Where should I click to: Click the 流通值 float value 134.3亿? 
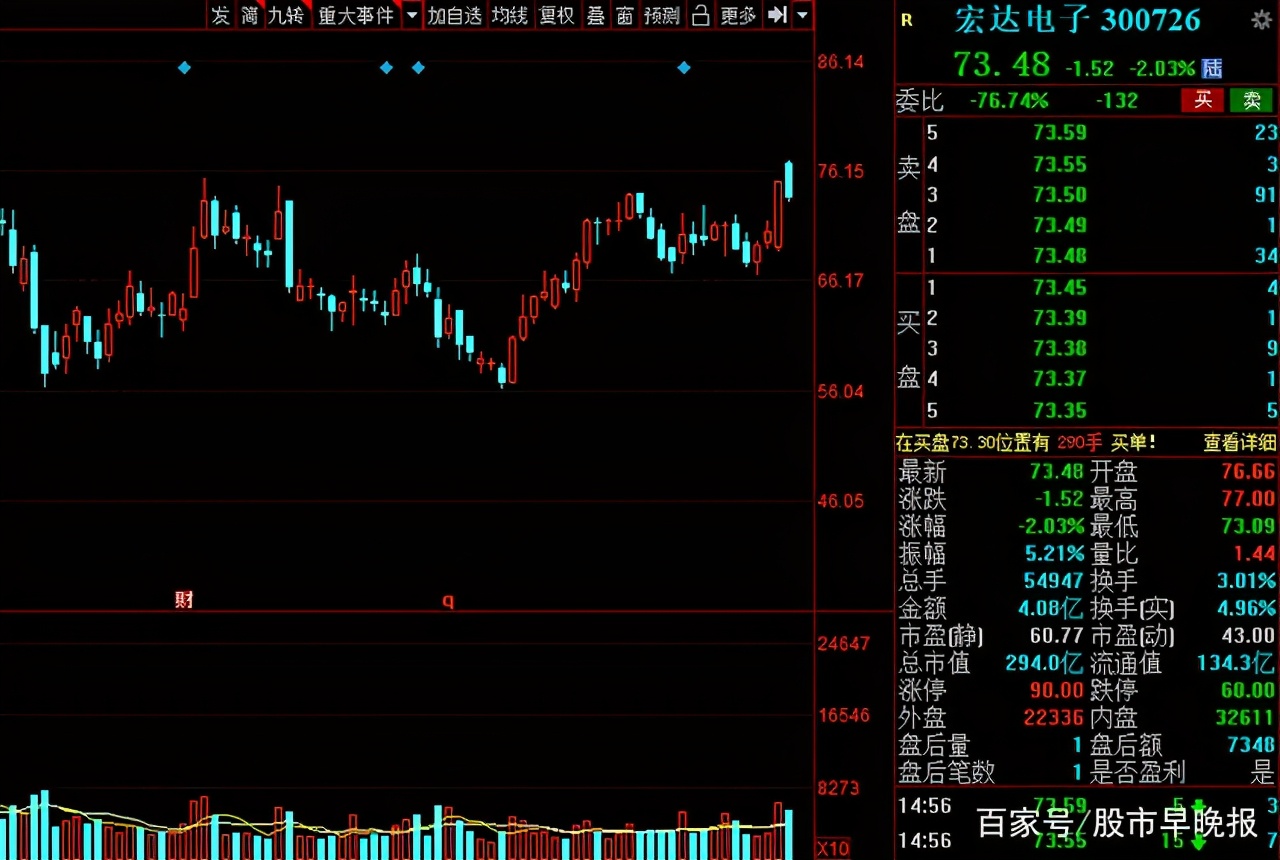point(1236,662)
